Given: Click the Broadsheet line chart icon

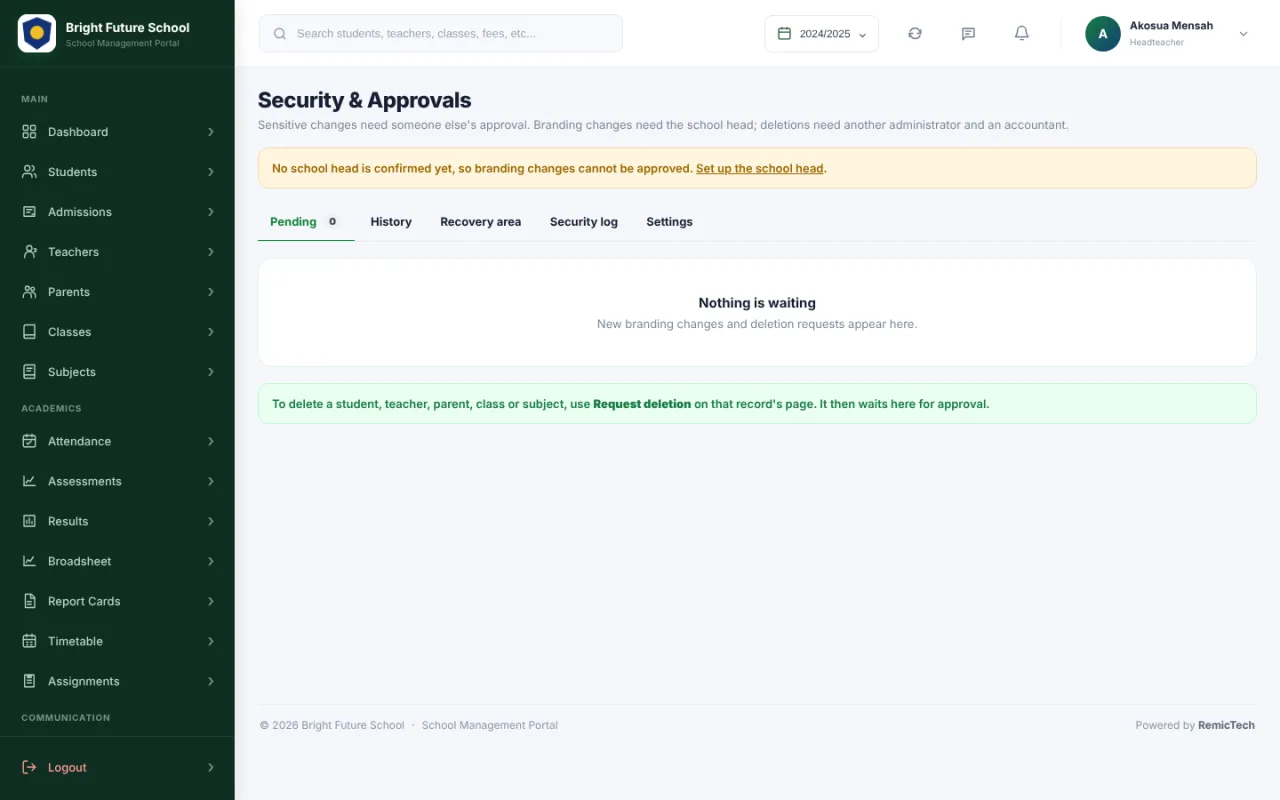Looking at the screenshot, I should pyautogui.click(x=29, y=561).
